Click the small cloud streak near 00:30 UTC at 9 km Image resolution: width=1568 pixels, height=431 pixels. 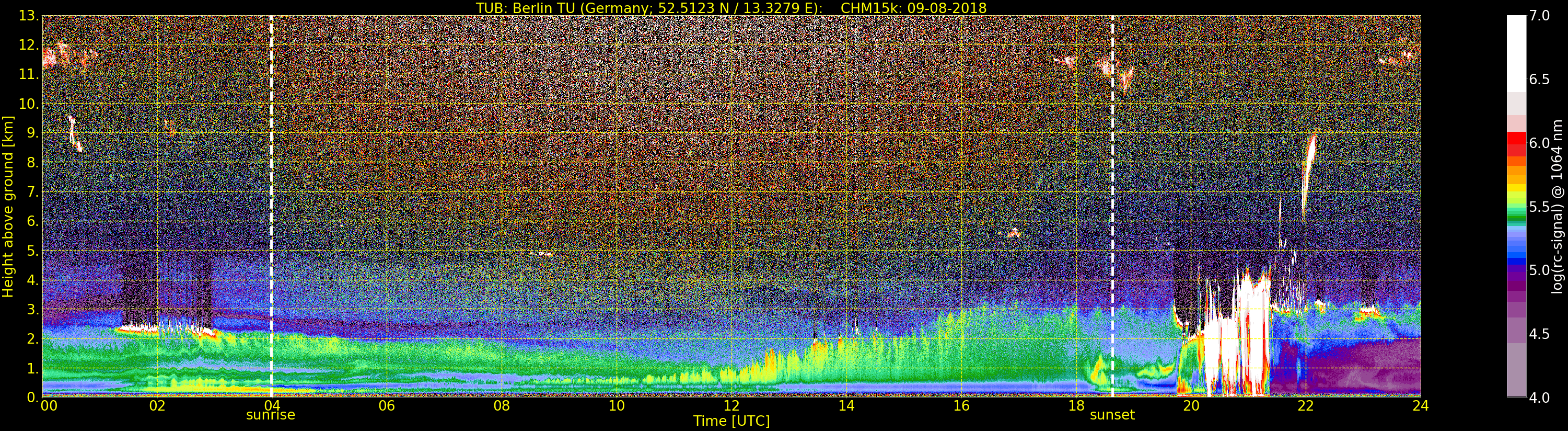[x=74, y=133]
